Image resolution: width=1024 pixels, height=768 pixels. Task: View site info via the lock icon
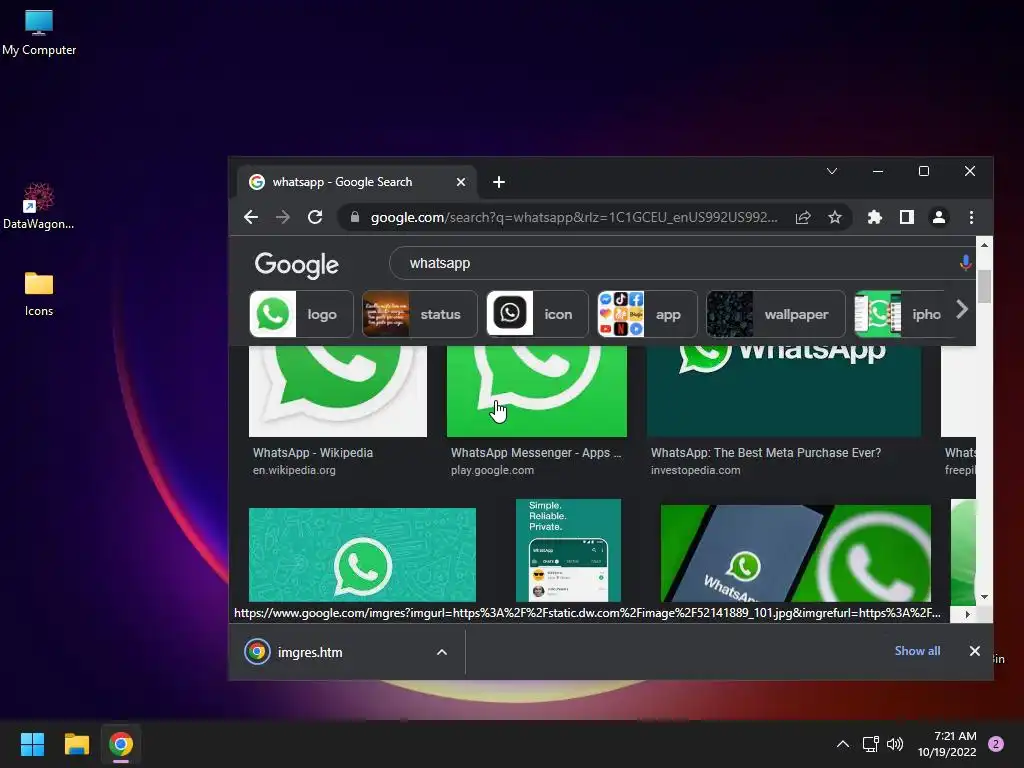click(x=355, y=217)
